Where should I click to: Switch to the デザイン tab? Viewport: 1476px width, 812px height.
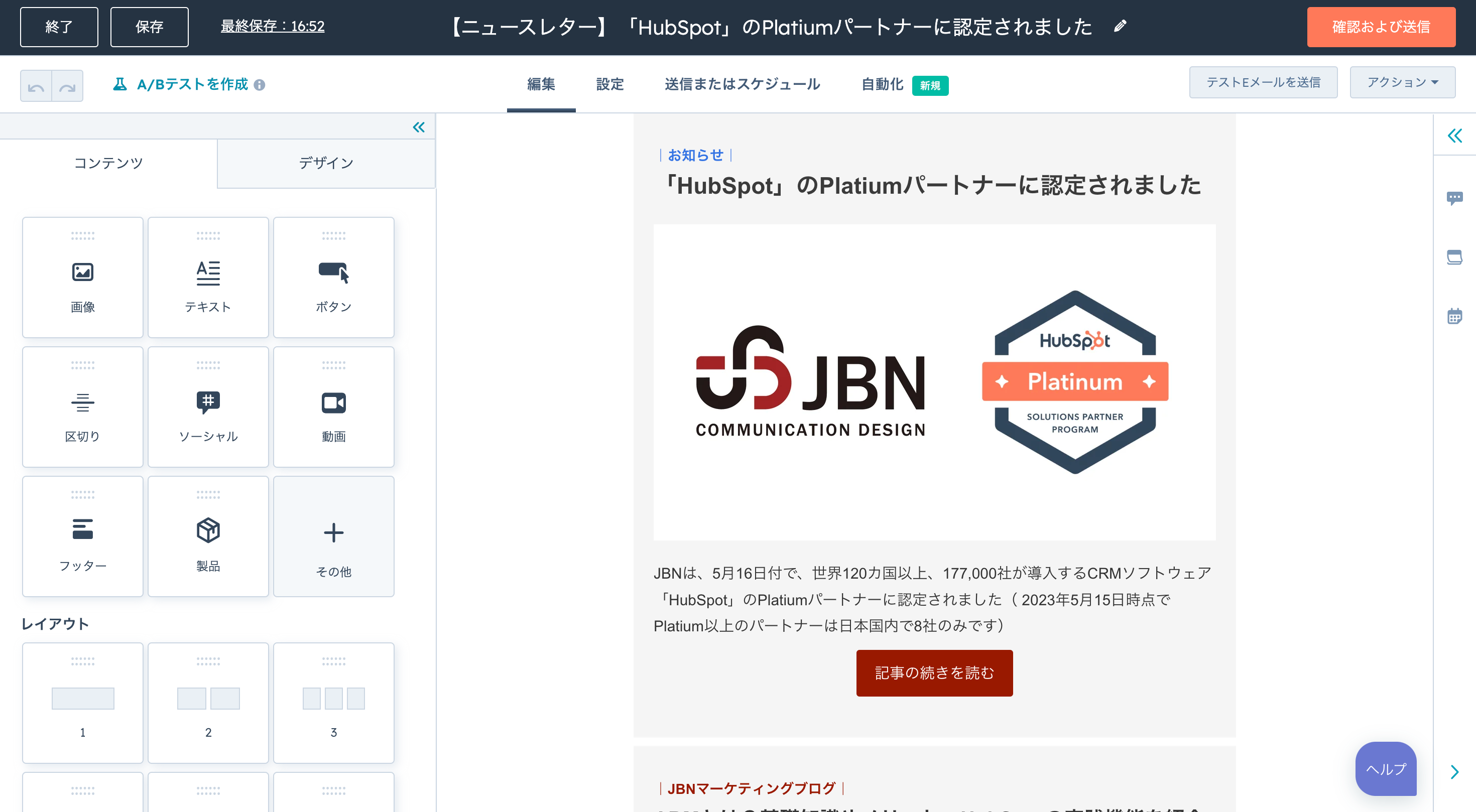pos(326,163)
